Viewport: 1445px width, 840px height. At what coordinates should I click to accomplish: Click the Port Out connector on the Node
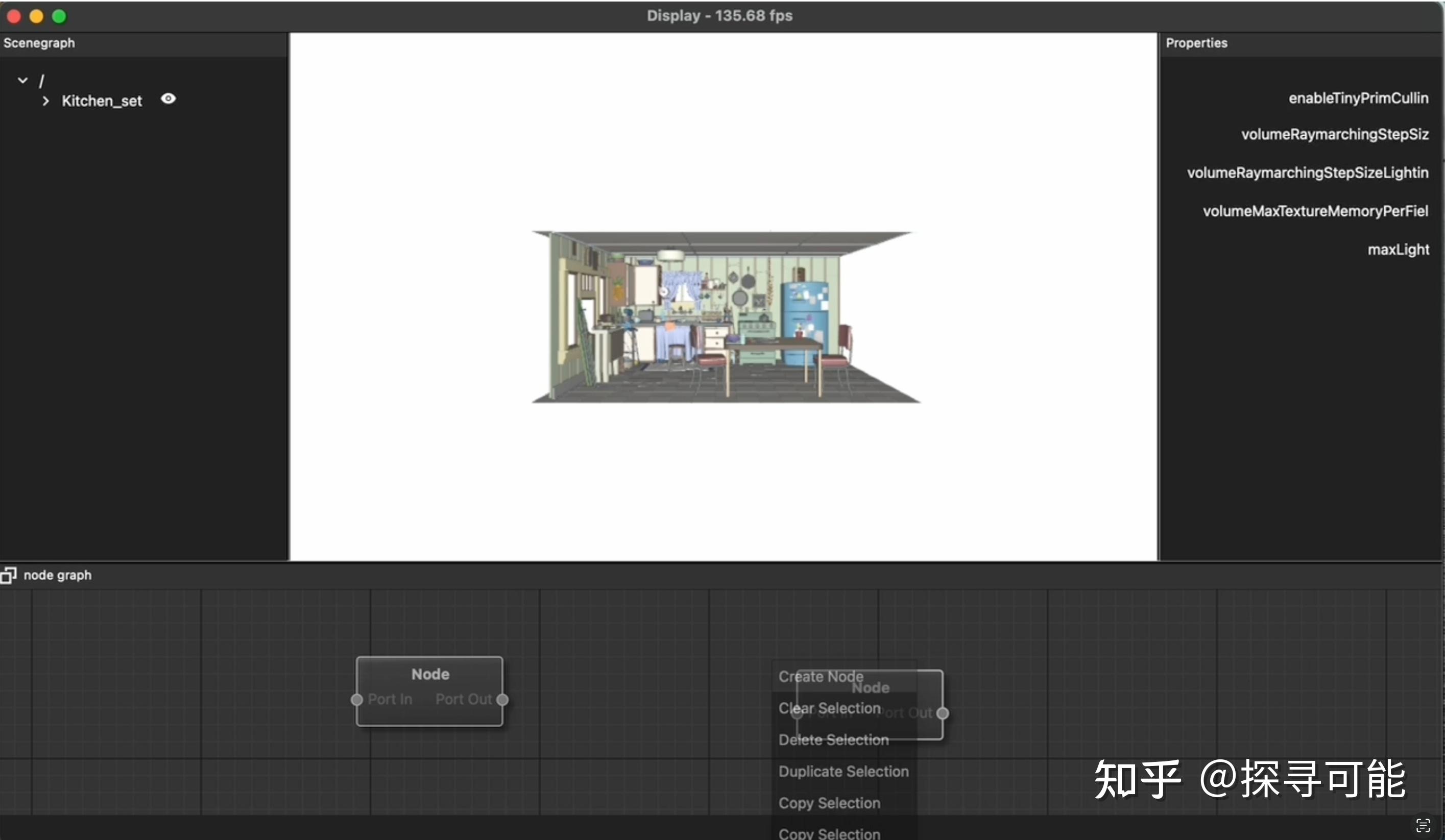tap(503, 700)
